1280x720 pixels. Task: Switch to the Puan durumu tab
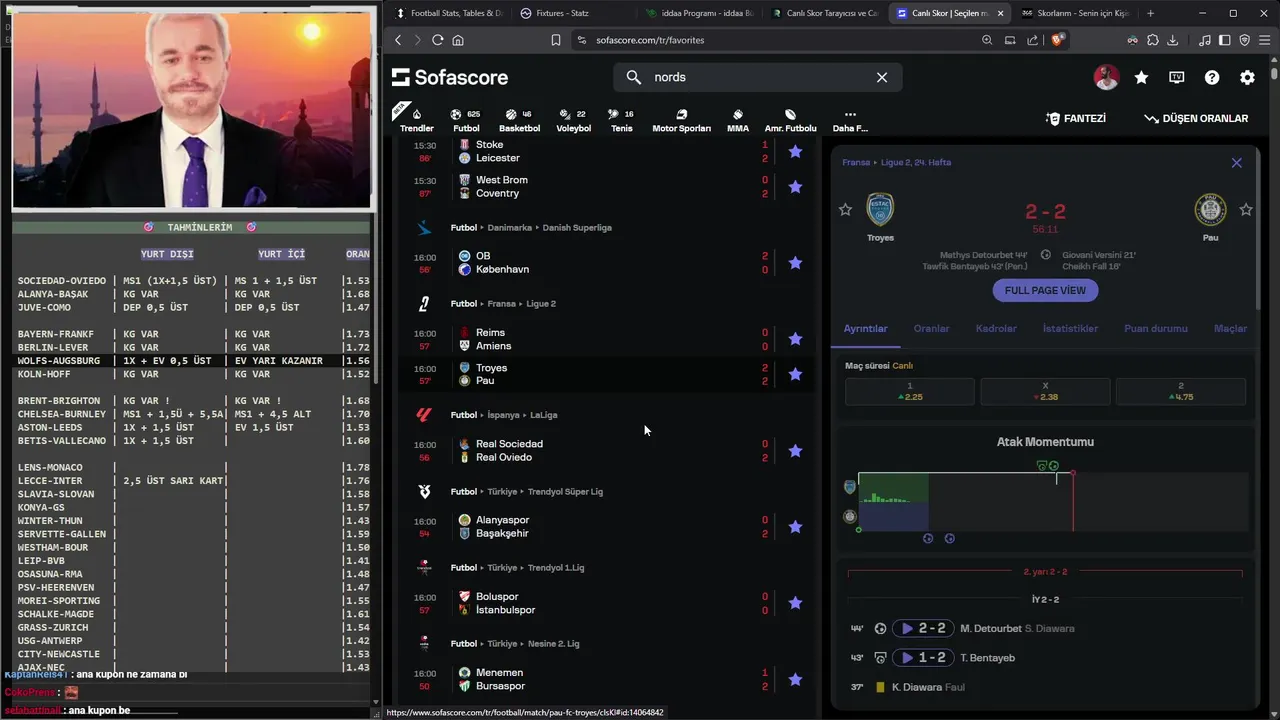point(1156,328)
